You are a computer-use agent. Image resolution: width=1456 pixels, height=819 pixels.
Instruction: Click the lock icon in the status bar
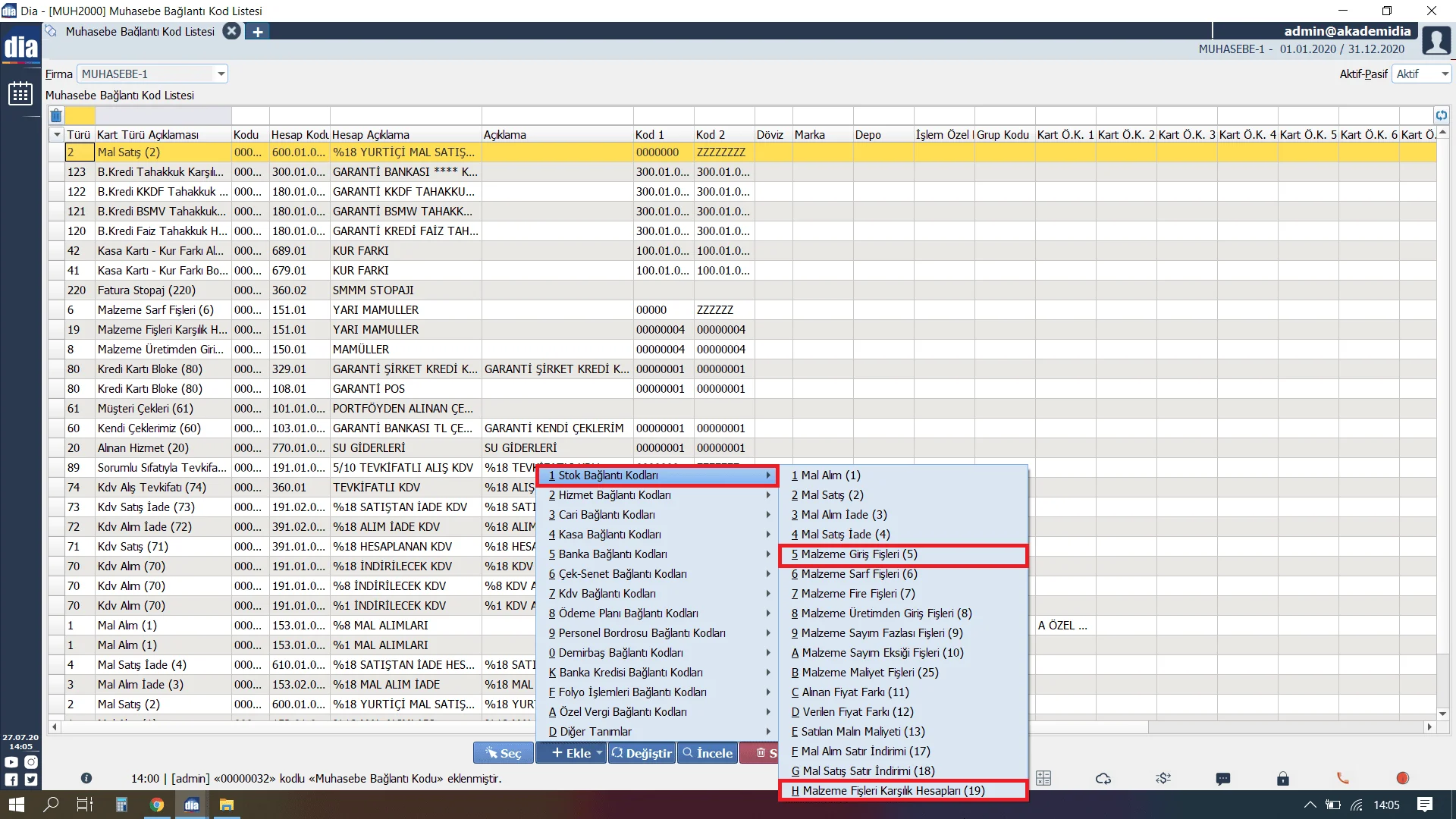pos(1282,778)
